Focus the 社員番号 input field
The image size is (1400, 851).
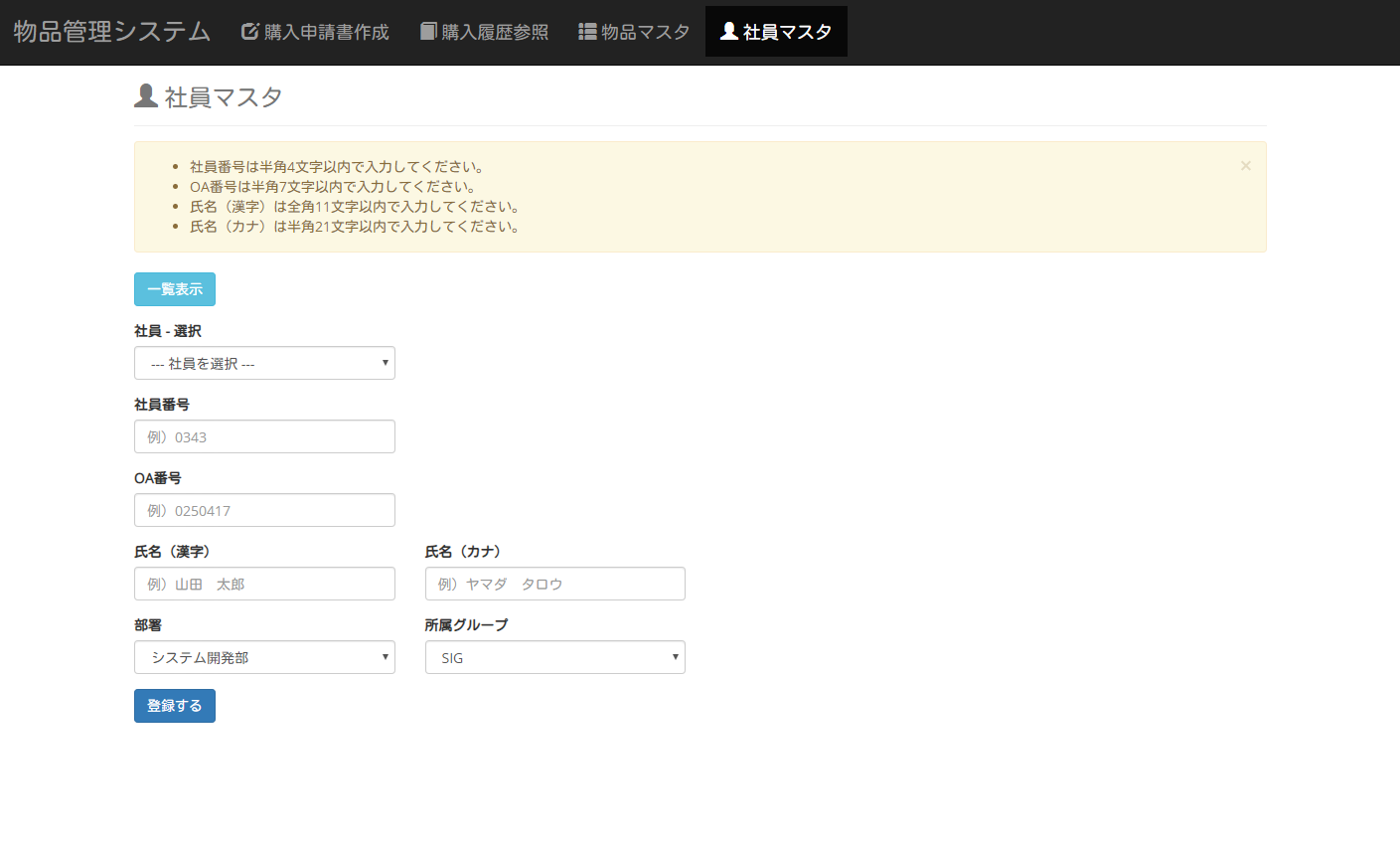coord(264,437)
